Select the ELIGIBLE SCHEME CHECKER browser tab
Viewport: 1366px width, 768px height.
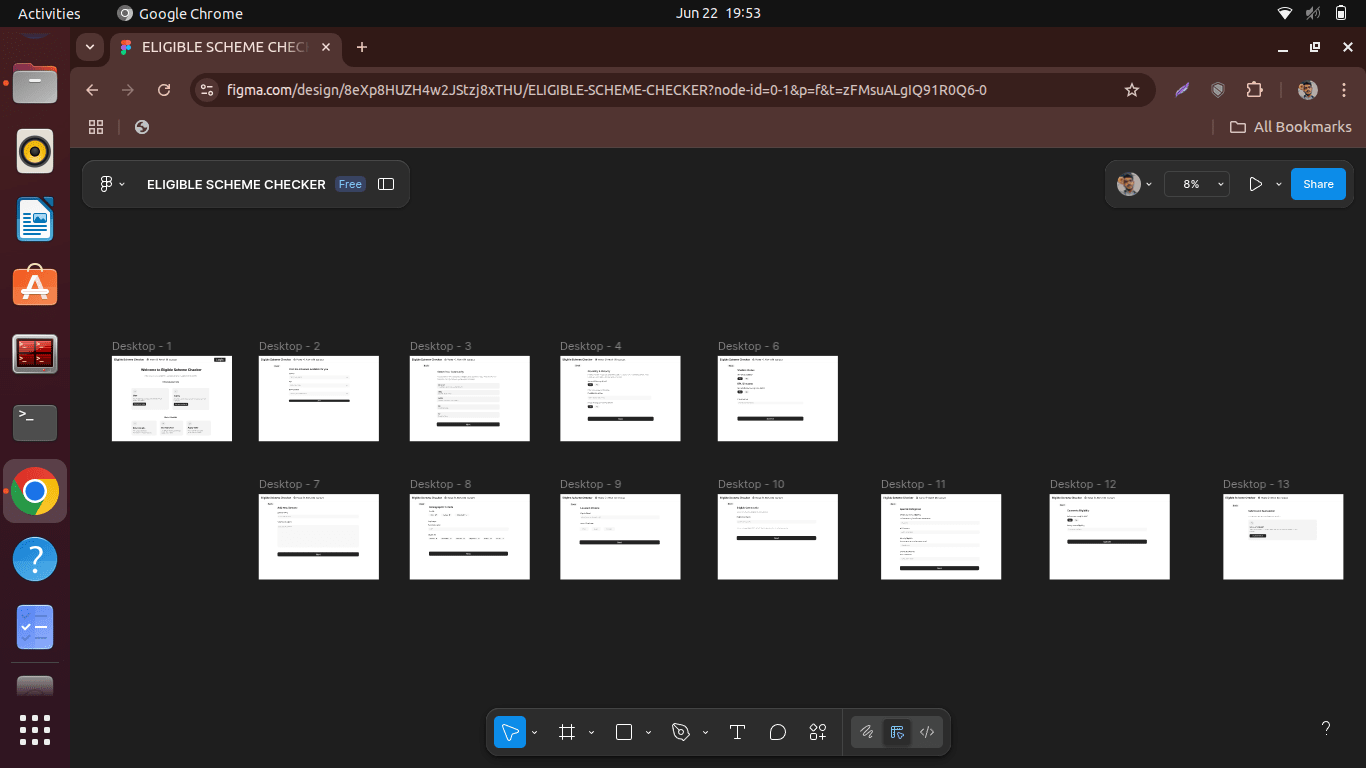point(225,47)
